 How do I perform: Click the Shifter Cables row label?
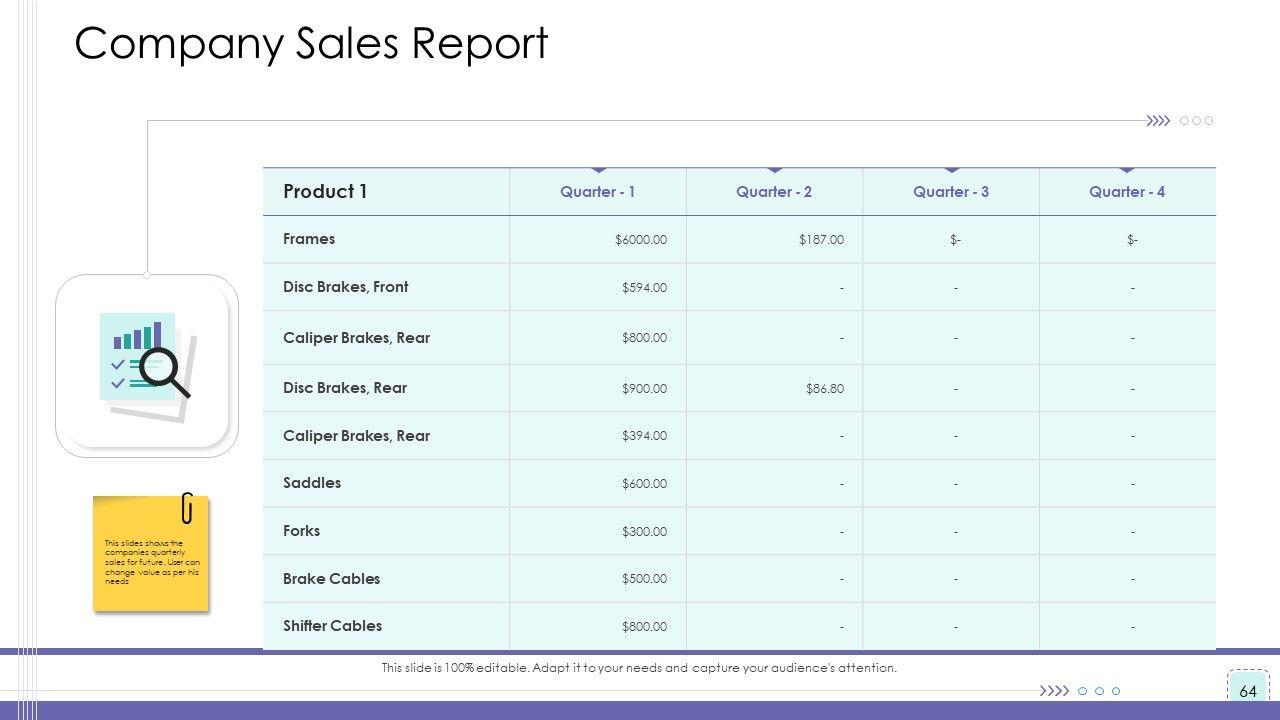(x=332, y=626)
